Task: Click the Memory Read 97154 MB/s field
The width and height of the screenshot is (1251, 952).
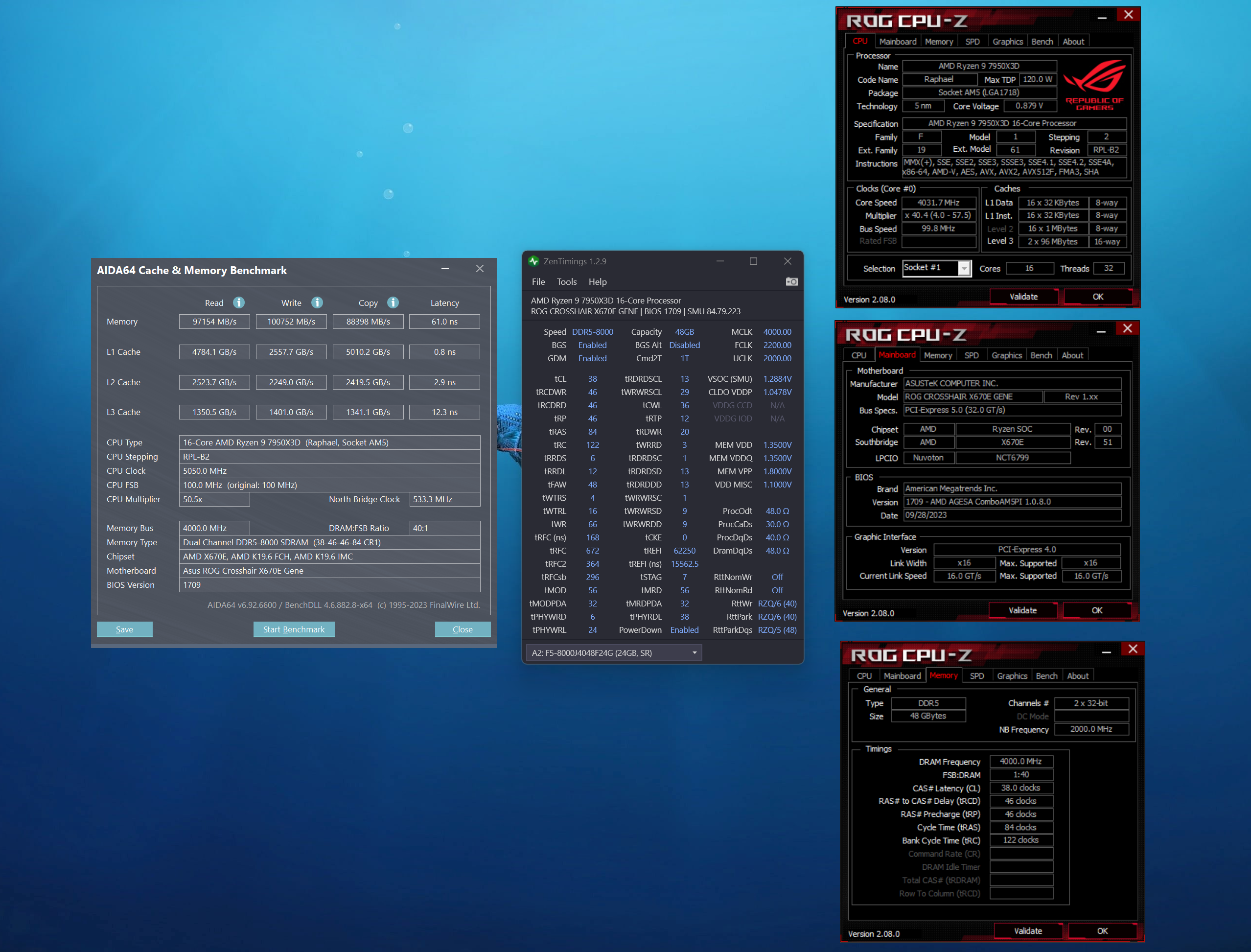Action: click(214, 321)
